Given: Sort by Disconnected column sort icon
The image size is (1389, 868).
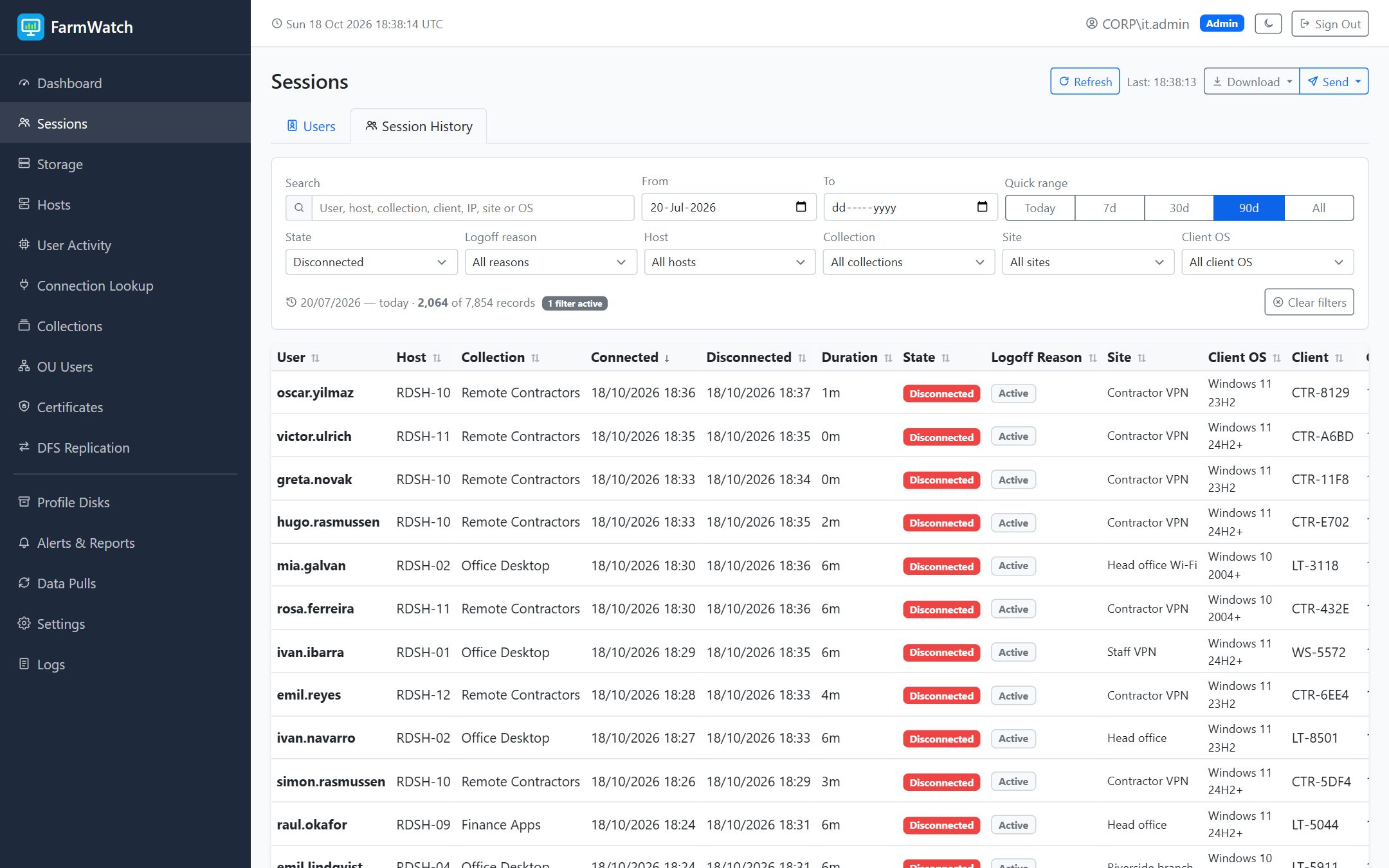Looking at the screenshot, I should pos(802,358).
